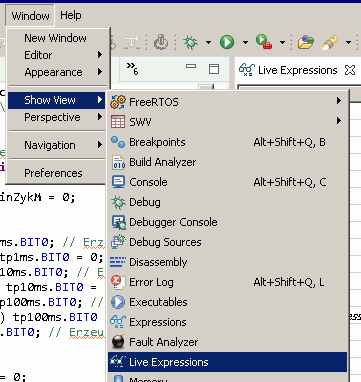The height and width of the screenshot is (382, 361).
Task: Expand the SWV views submenu arrow
Action: (x=339, y=121)
